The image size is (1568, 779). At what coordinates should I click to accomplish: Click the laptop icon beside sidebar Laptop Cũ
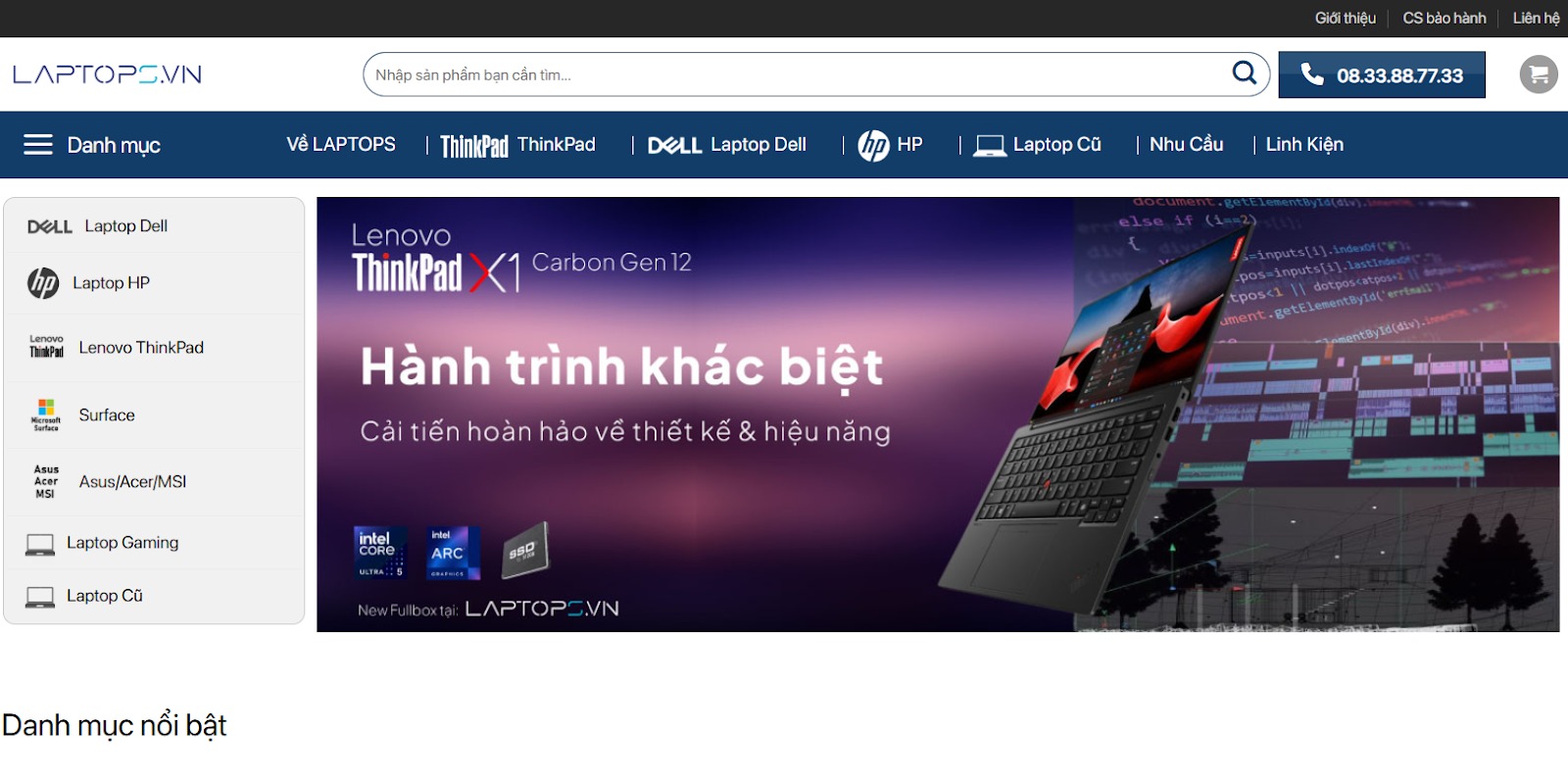(40, 597)
